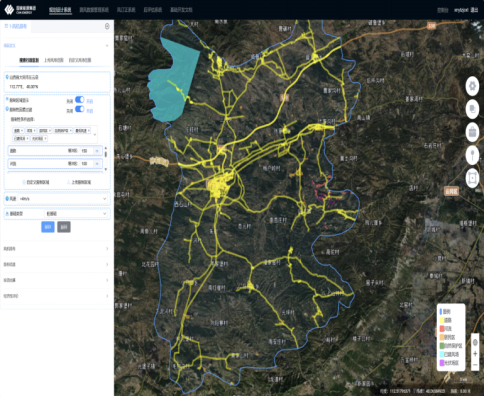
Task: Toggle the first restricted area display switch
Action: pos(80,100)
